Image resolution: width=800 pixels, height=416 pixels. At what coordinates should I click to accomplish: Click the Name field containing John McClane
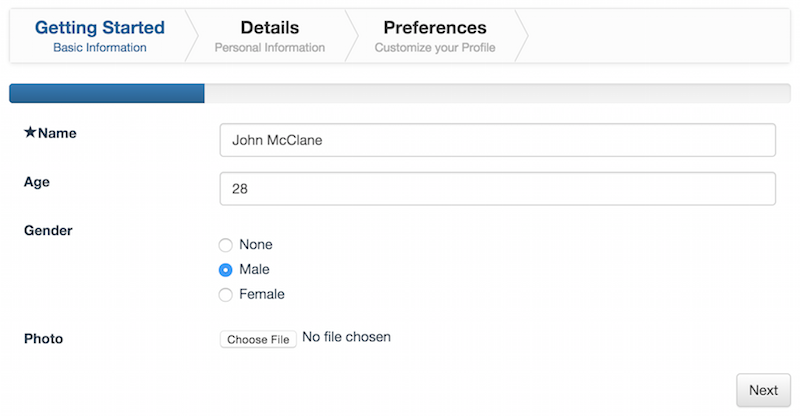tap(497, 140)
